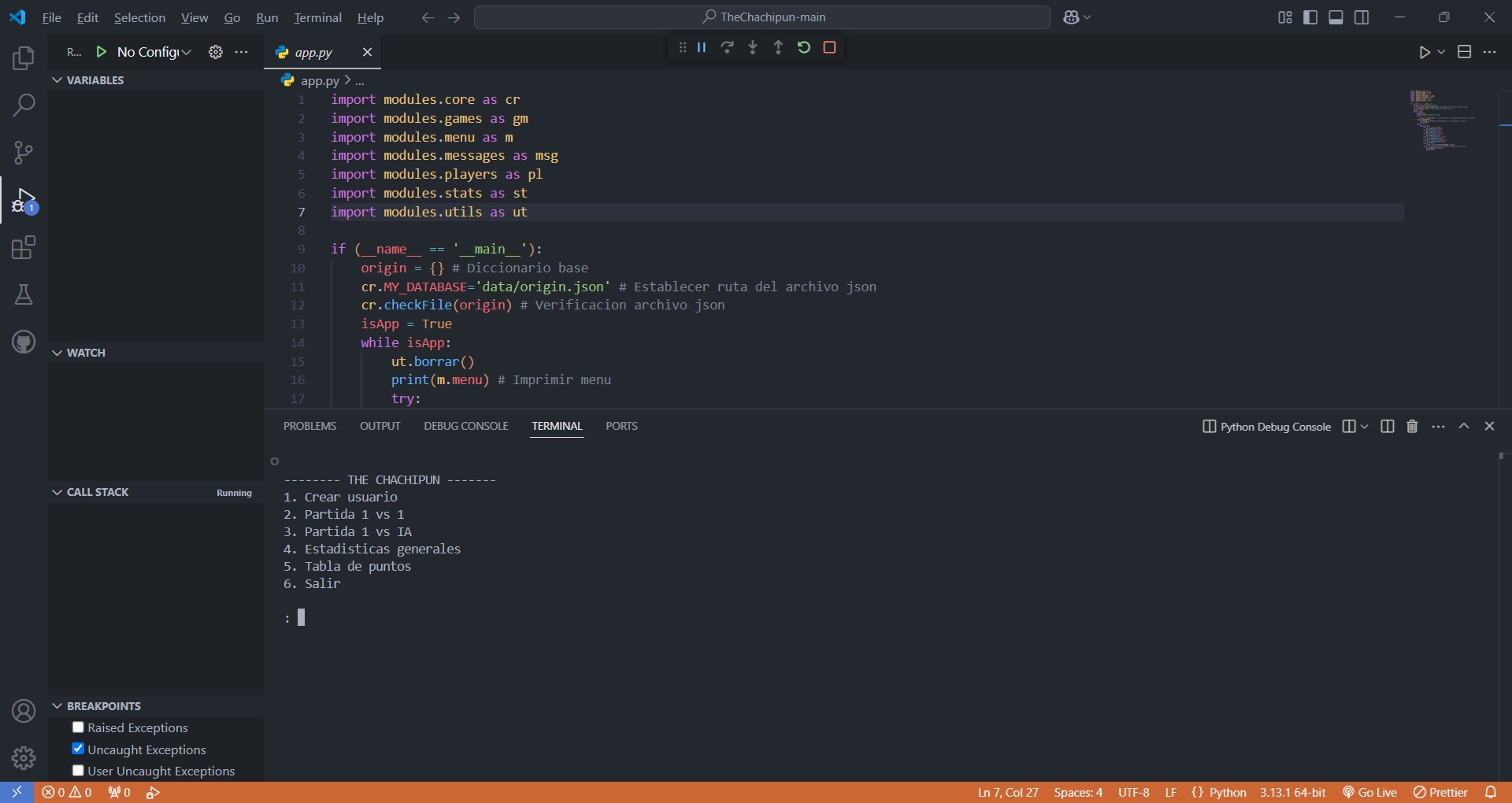1512x803 pixels.
Task: Switch to the Debug Console tab
Action: (x=465, y=426)
